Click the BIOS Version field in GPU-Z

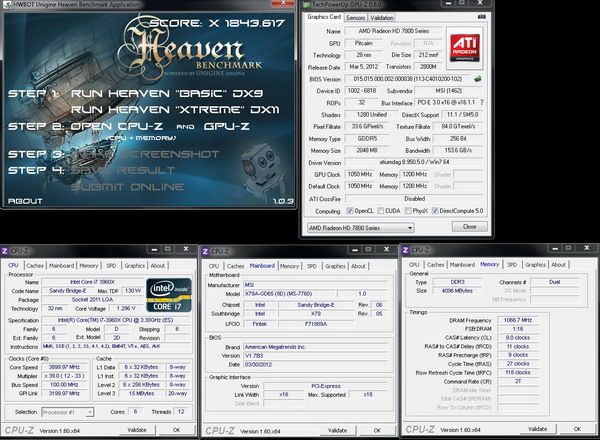(x=408, y=79)
